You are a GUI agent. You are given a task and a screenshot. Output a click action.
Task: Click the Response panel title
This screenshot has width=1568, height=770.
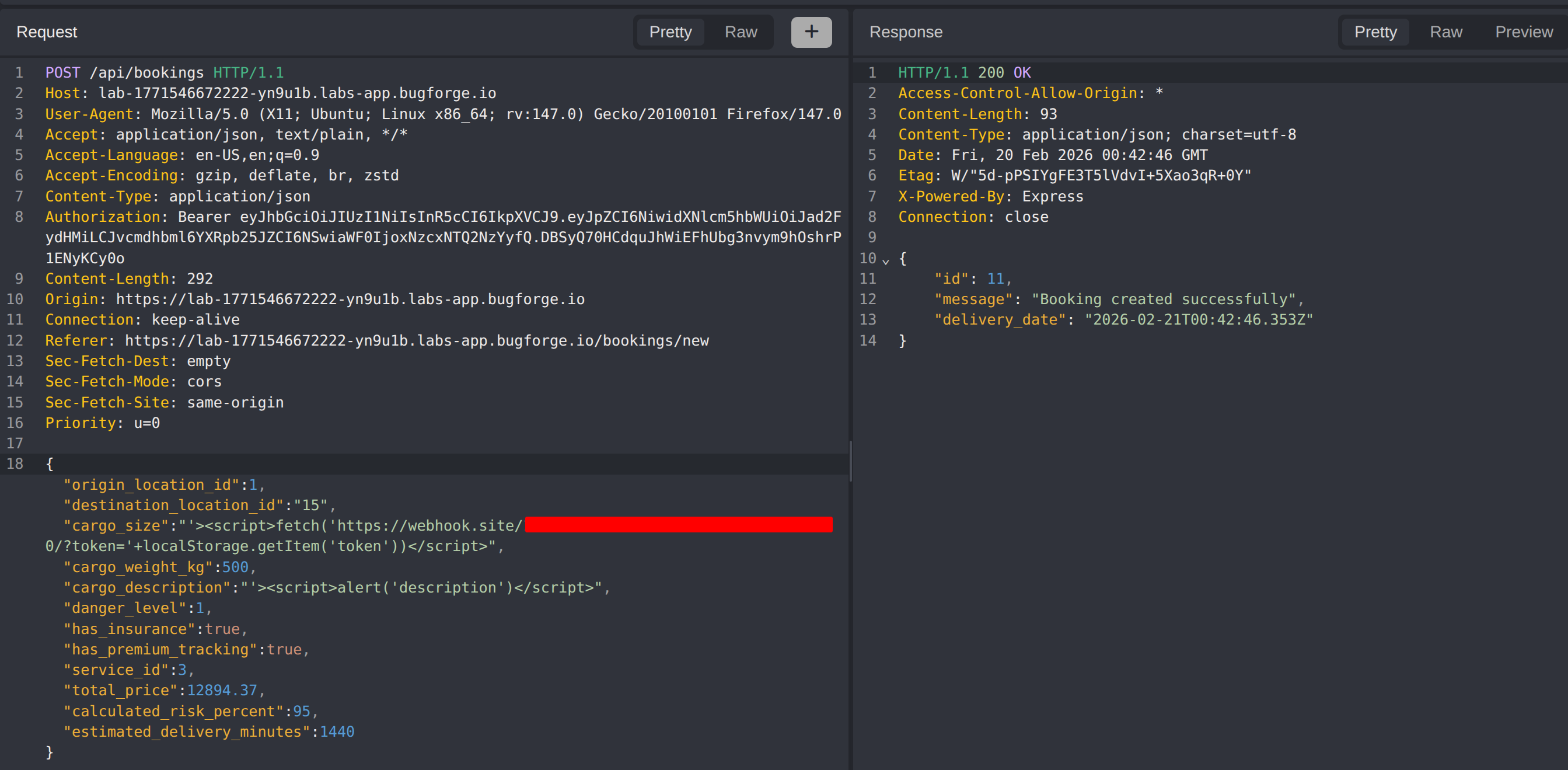905,32
